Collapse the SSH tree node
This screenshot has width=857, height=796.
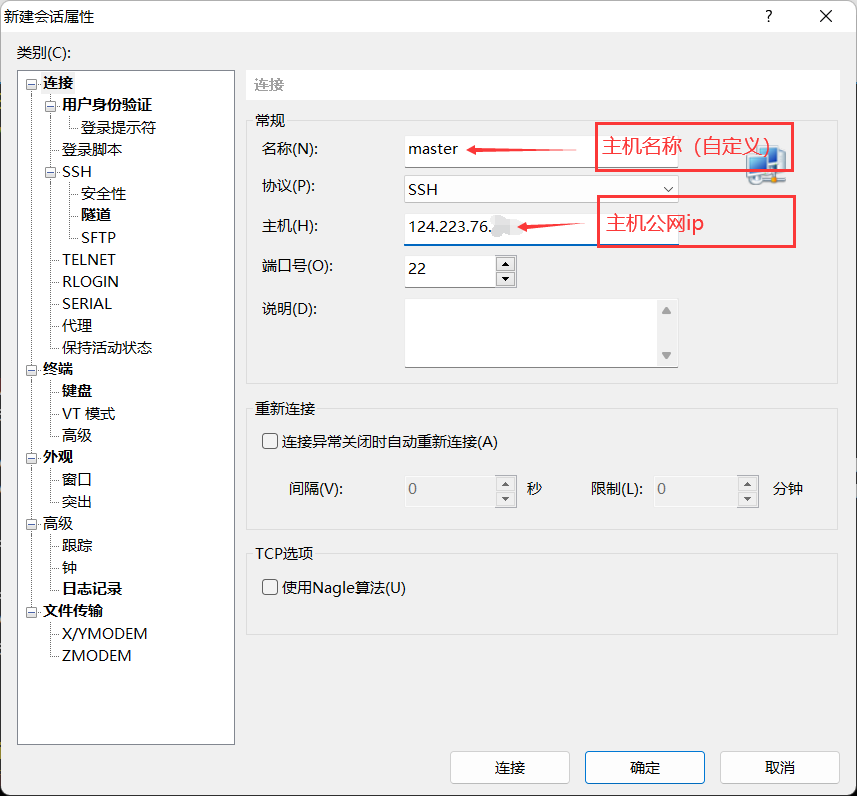click(50, 173)
